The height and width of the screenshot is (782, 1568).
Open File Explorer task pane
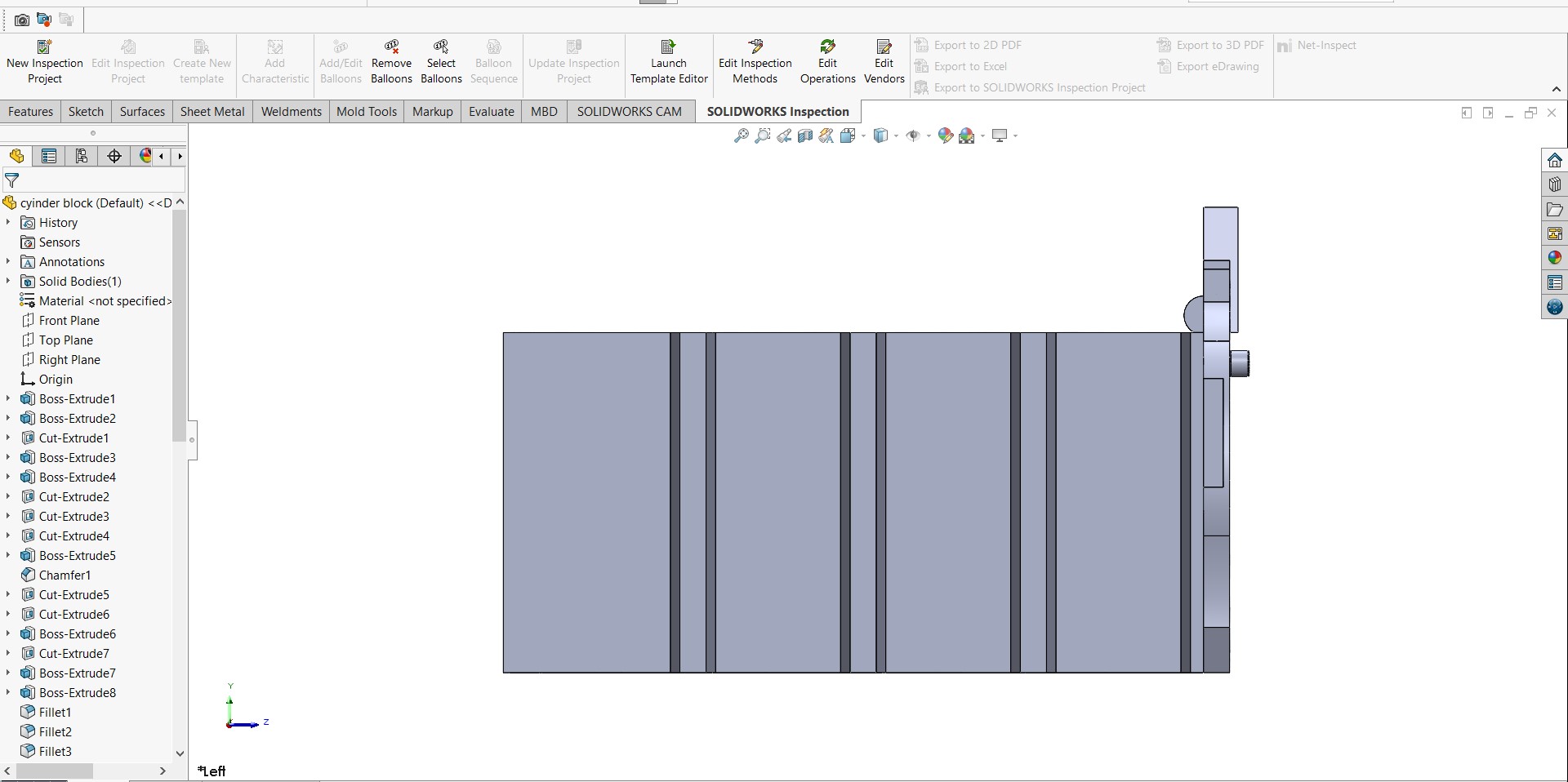pyautogui.click(x=1554, y=209)
